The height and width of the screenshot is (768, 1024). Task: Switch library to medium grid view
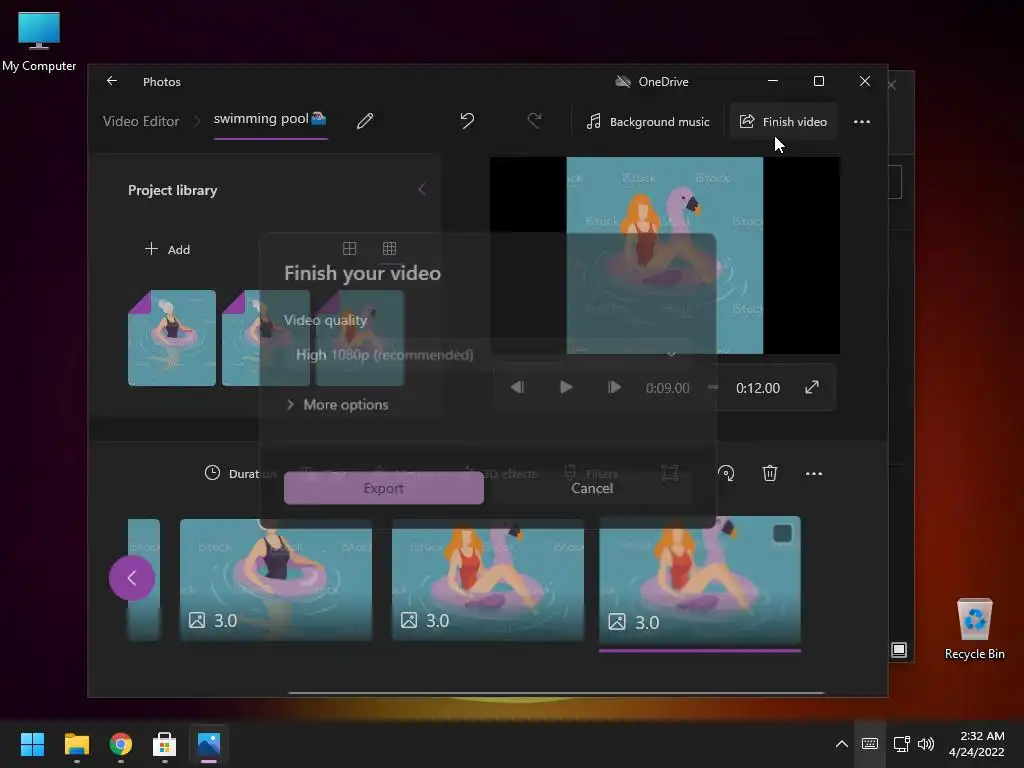(349, 248)
